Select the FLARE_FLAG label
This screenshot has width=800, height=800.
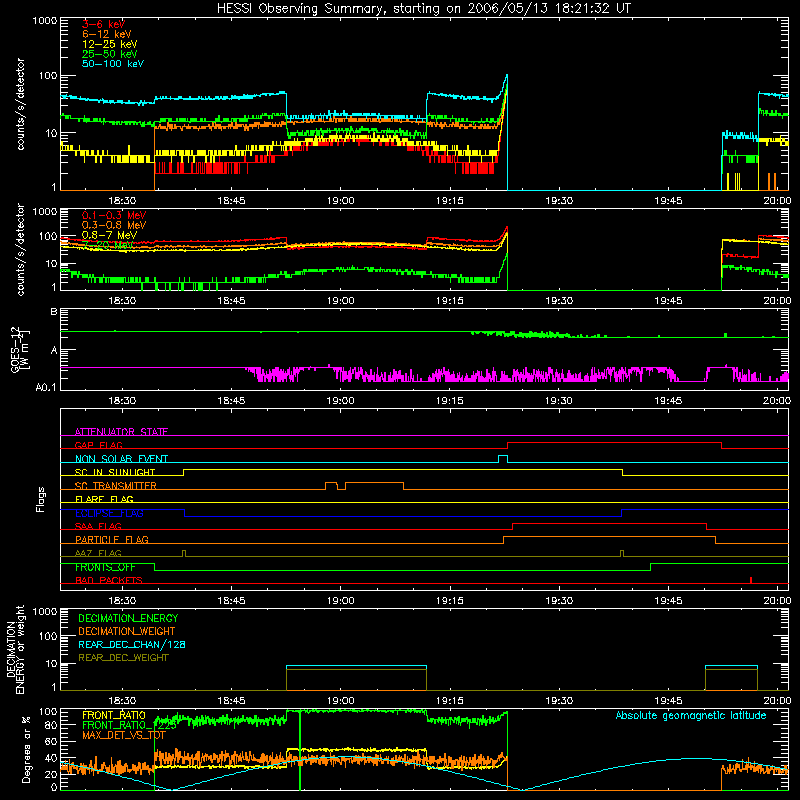104,499
